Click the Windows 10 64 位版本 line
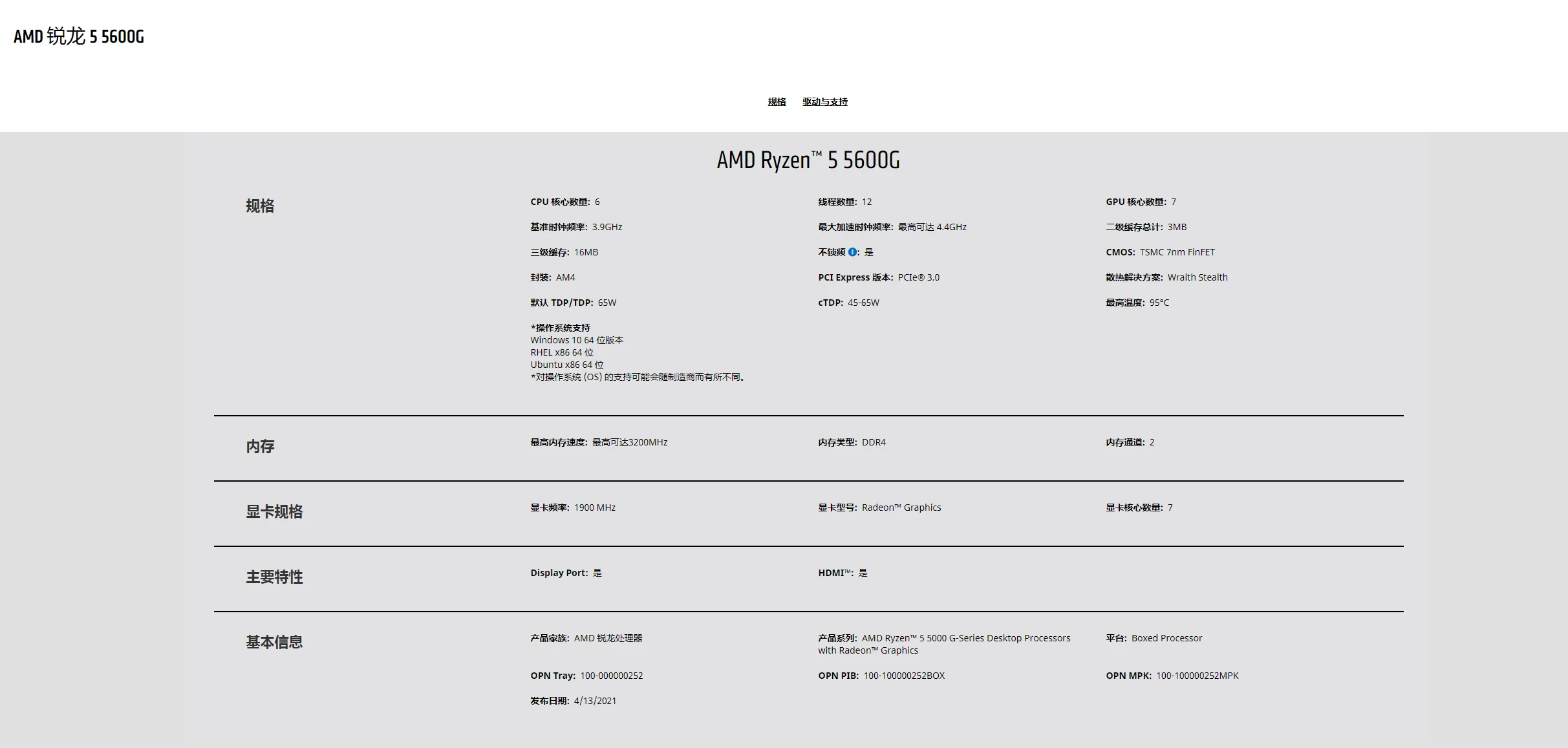 point(577,340)
